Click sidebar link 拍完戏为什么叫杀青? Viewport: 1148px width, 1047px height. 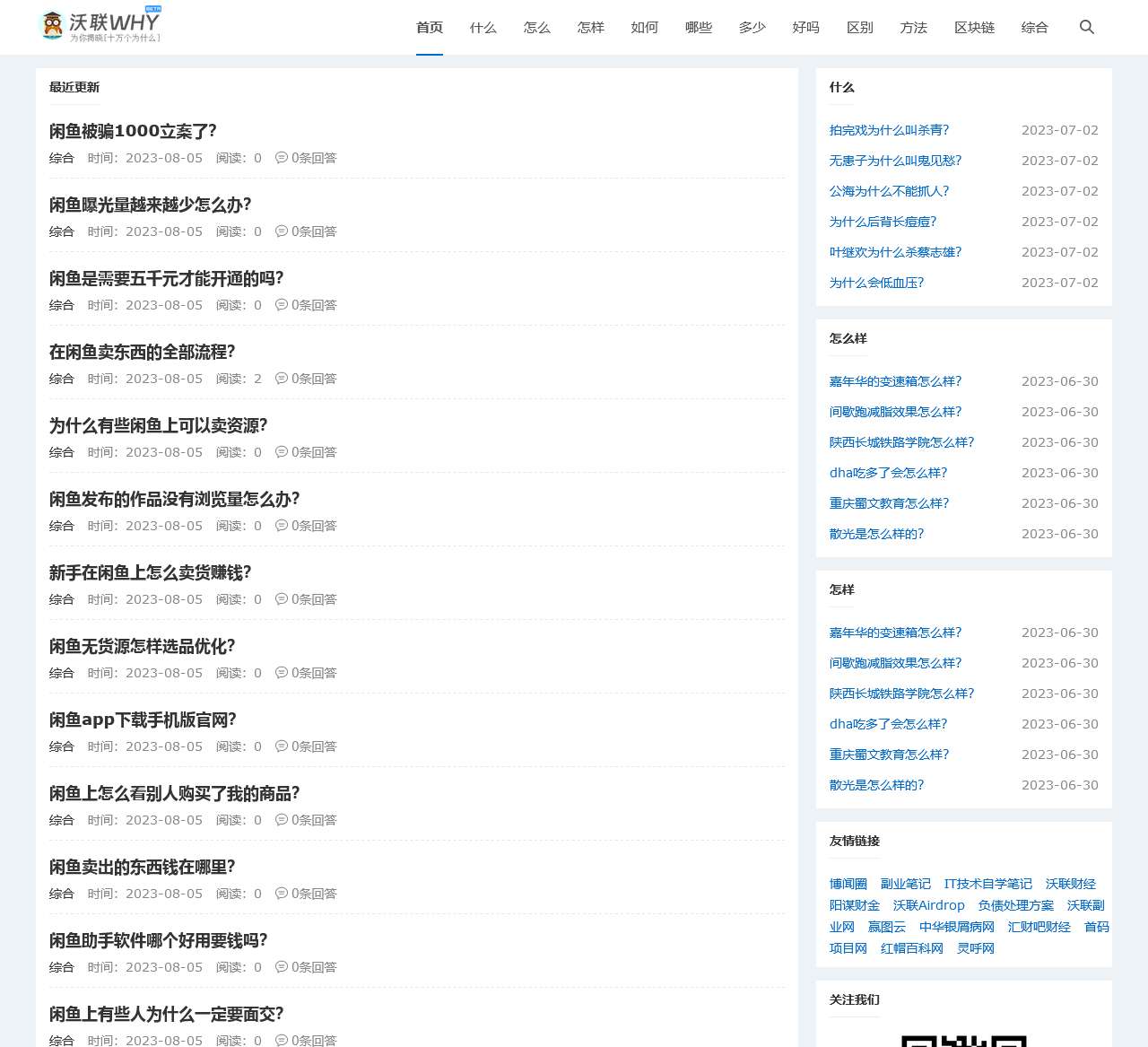click(890, 130)
